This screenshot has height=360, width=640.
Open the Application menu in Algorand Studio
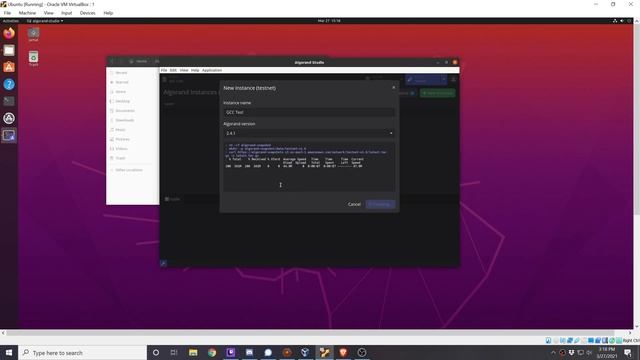pos(212,70)
